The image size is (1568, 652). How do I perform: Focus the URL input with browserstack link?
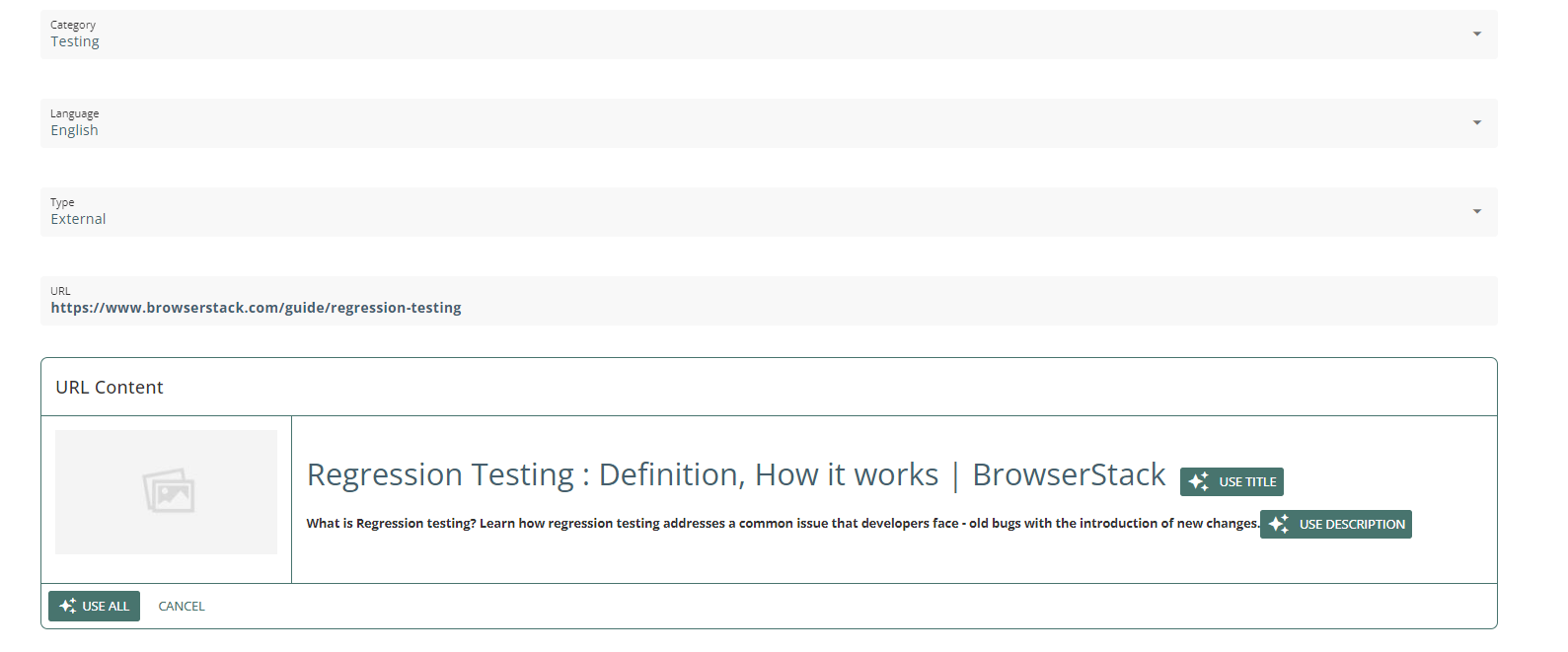691,308
